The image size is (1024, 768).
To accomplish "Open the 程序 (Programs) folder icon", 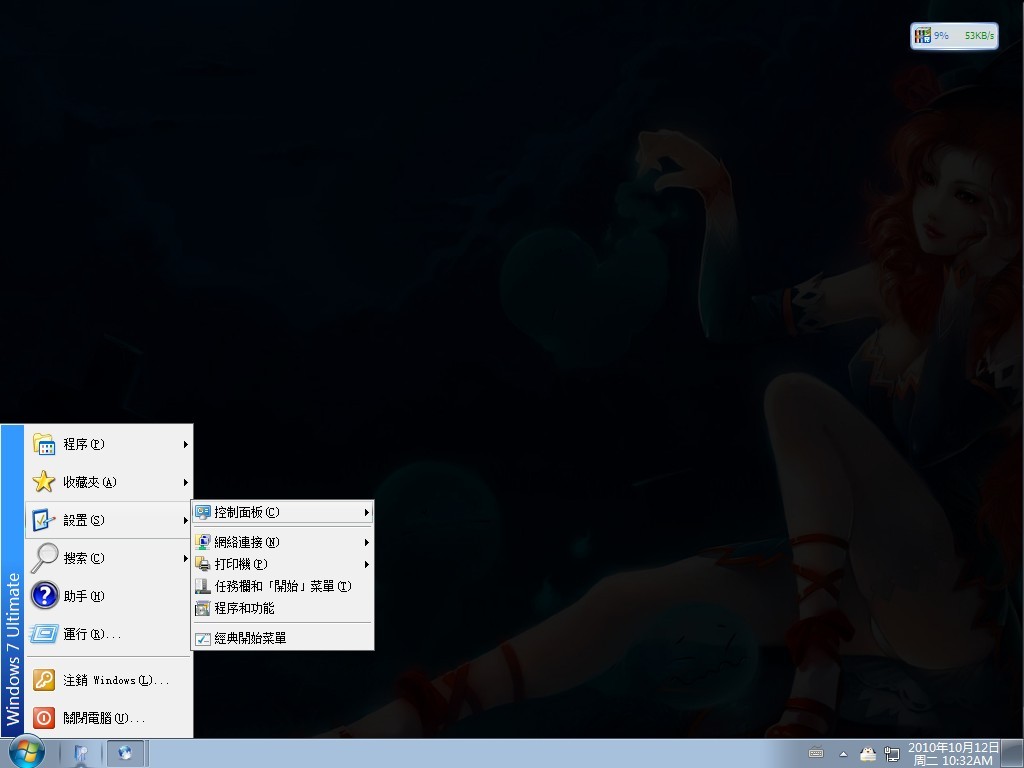I will pos(44,444).
